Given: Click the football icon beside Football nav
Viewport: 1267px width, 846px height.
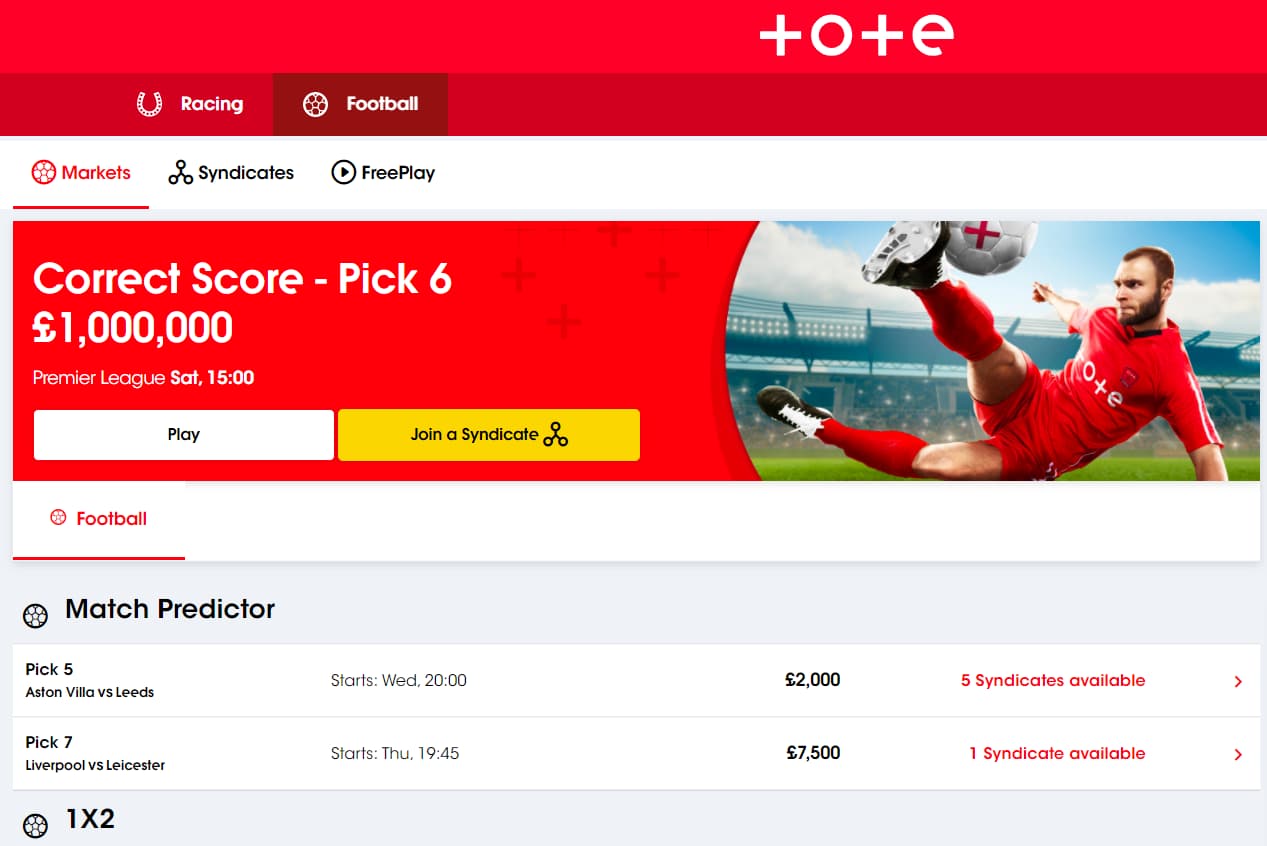Looking at the screenshot, I should pyautogui.click(x=315, y=104).
